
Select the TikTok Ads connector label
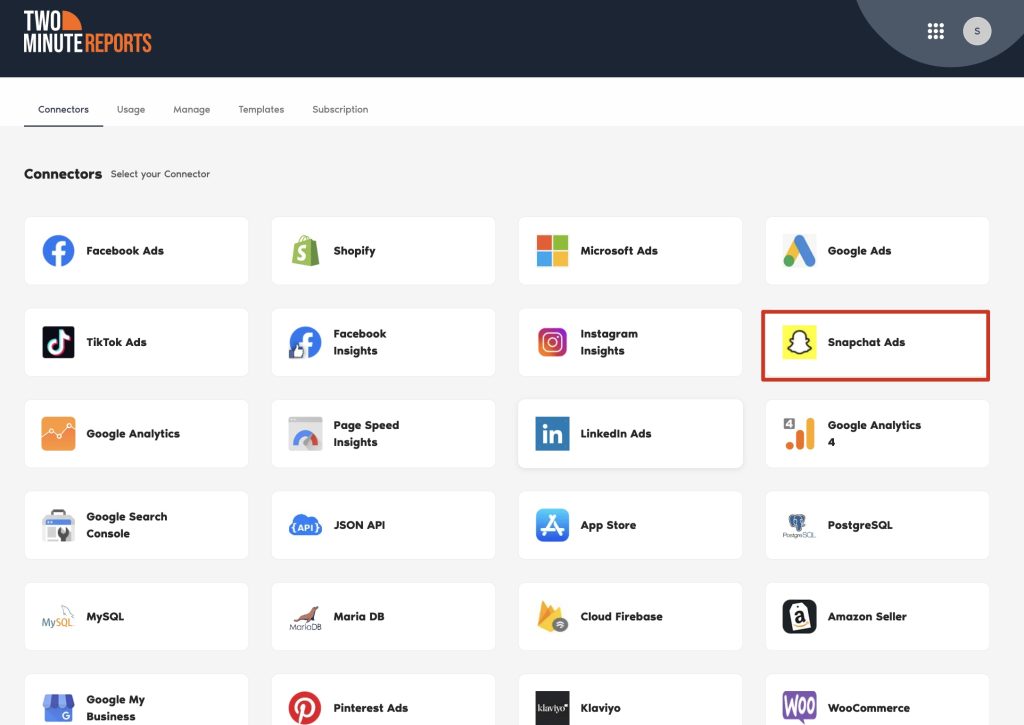pyautogui.click(x=116, y=342)
